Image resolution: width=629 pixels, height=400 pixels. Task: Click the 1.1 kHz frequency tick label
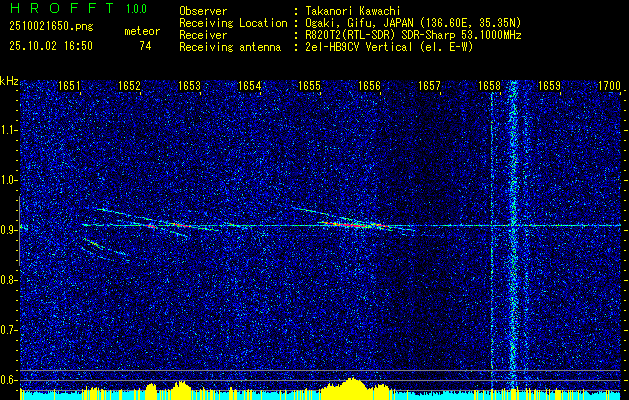pyautogui.click(x=9, y=130)
